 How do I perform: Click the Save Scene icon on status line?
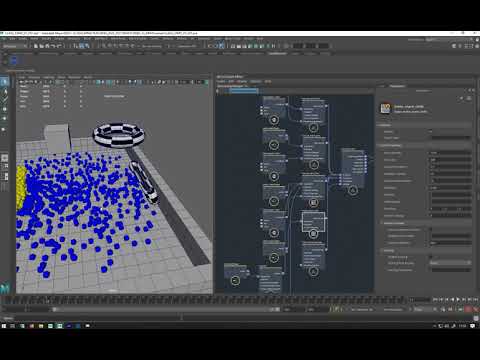pyautogui.click(x=47, y=46)
